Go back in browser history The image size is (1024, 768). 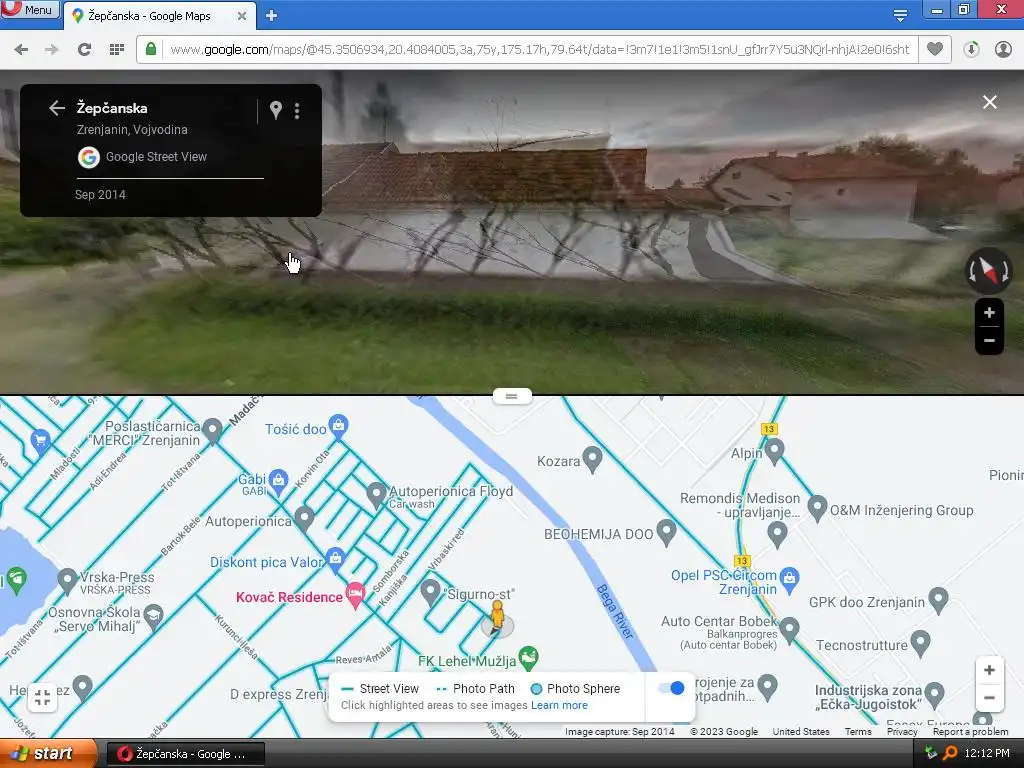pos(21,50)
